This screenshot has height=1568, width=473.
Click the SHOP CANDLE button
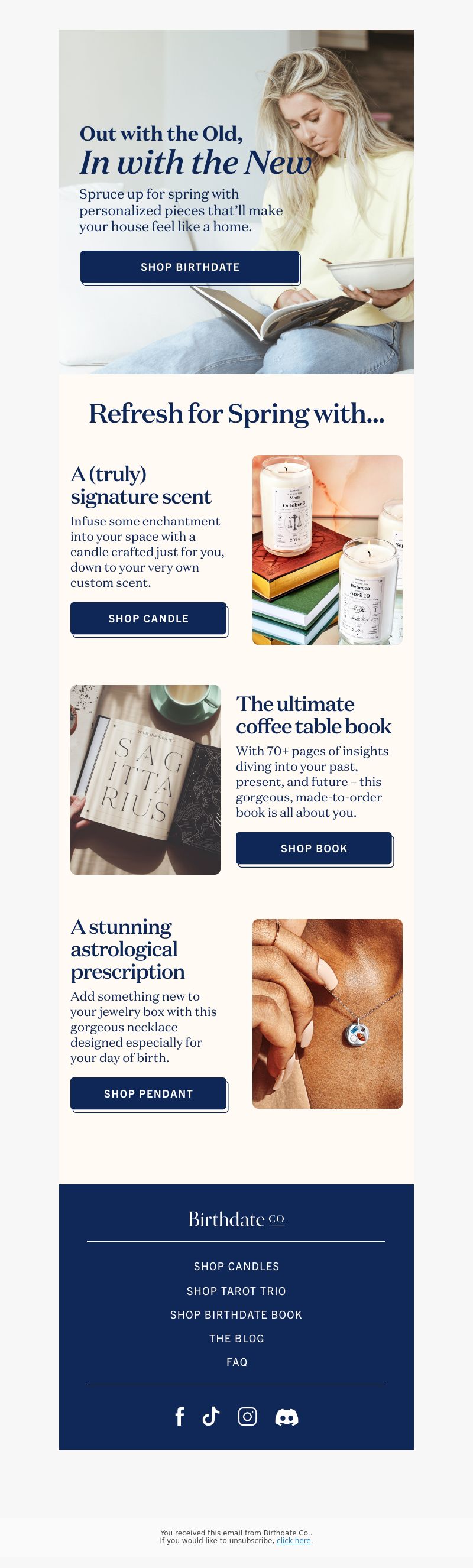149,619
